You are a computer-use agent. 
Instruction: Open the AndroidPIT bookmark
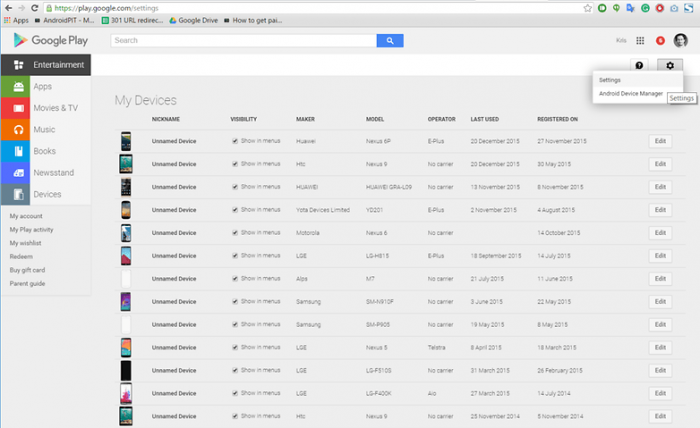[x=64, y=20]
